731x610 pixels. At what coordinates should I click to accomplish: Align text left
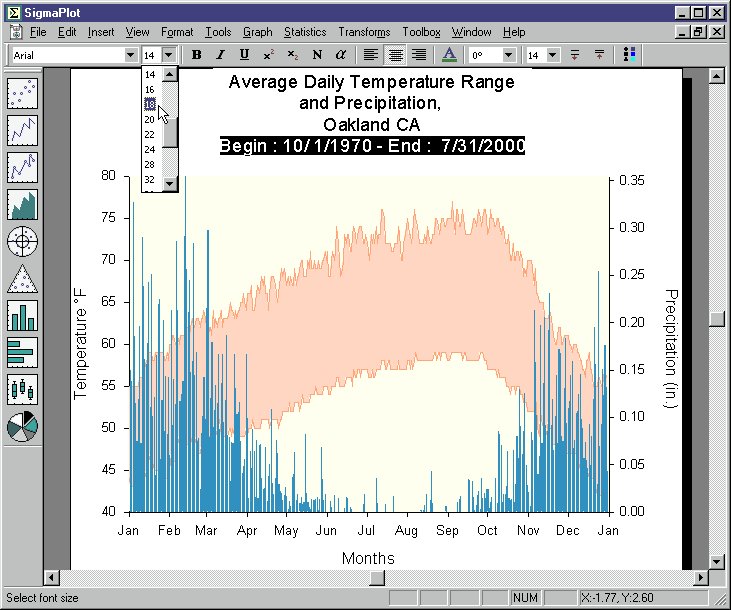pyautogui.click(x=371, y=55)
